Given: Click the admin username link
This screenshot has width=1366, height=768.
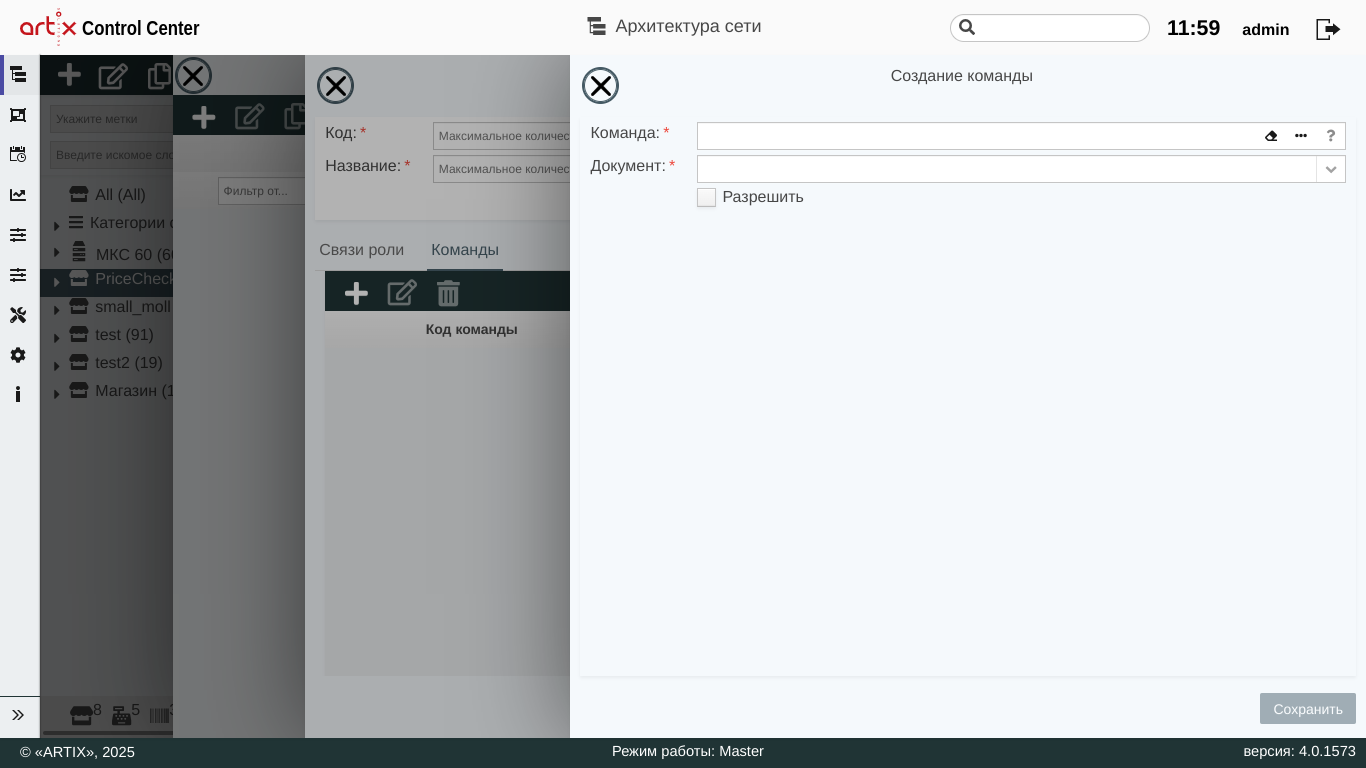Looking at the screenshot, I should coord(1265,30).
